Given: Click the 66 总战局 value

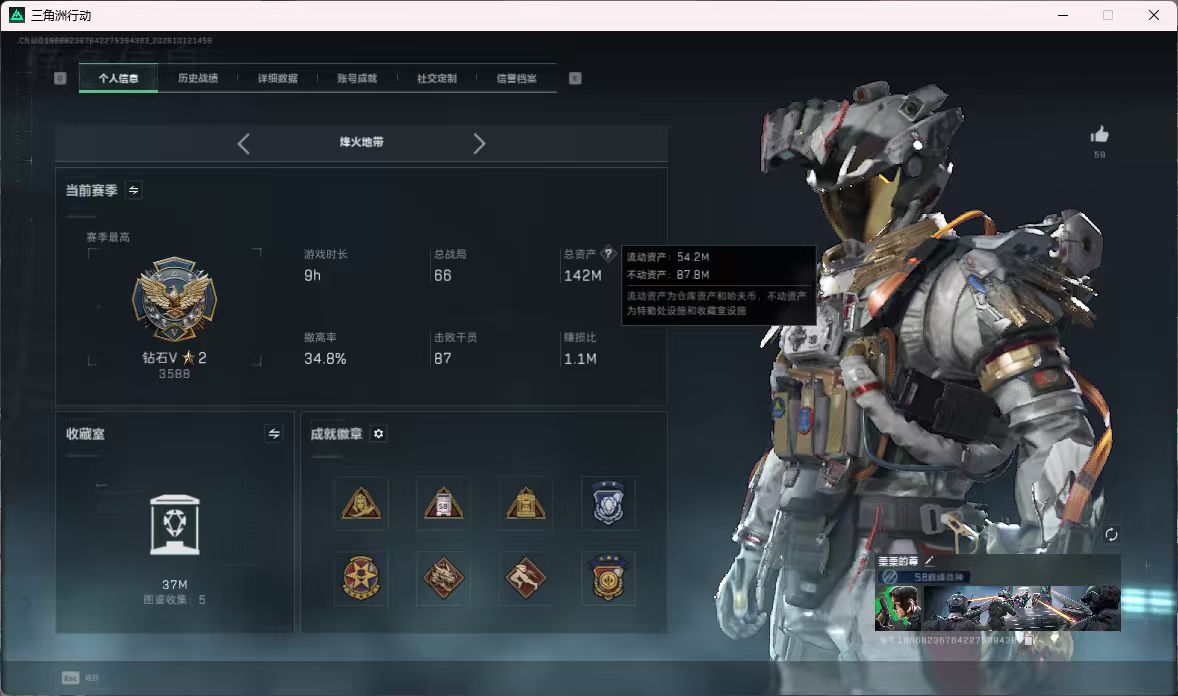Looking at the screenshot, I should coord(443,276).
